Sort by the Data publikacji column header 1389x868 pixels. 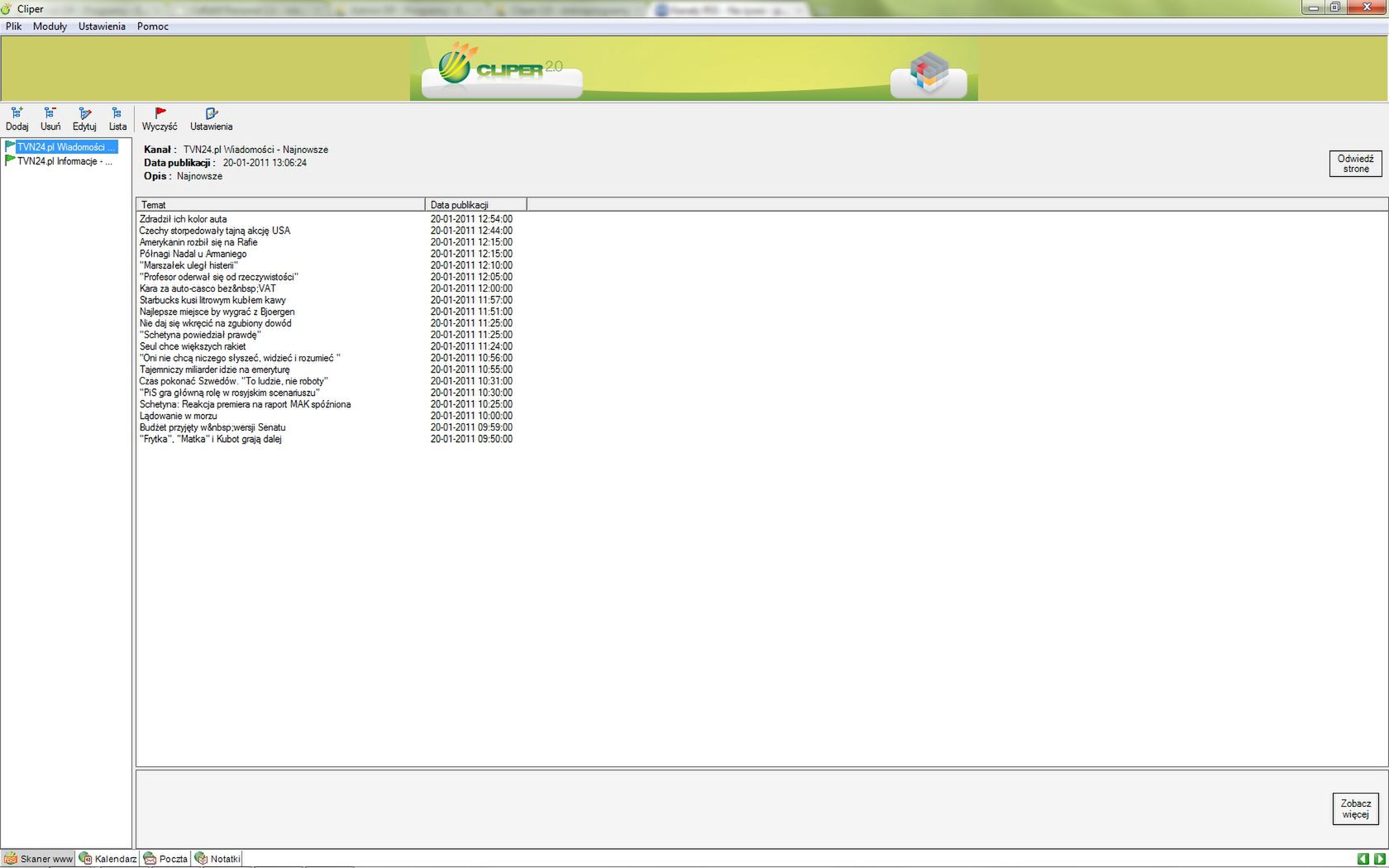pyautogui.click(x=475, y=204)
